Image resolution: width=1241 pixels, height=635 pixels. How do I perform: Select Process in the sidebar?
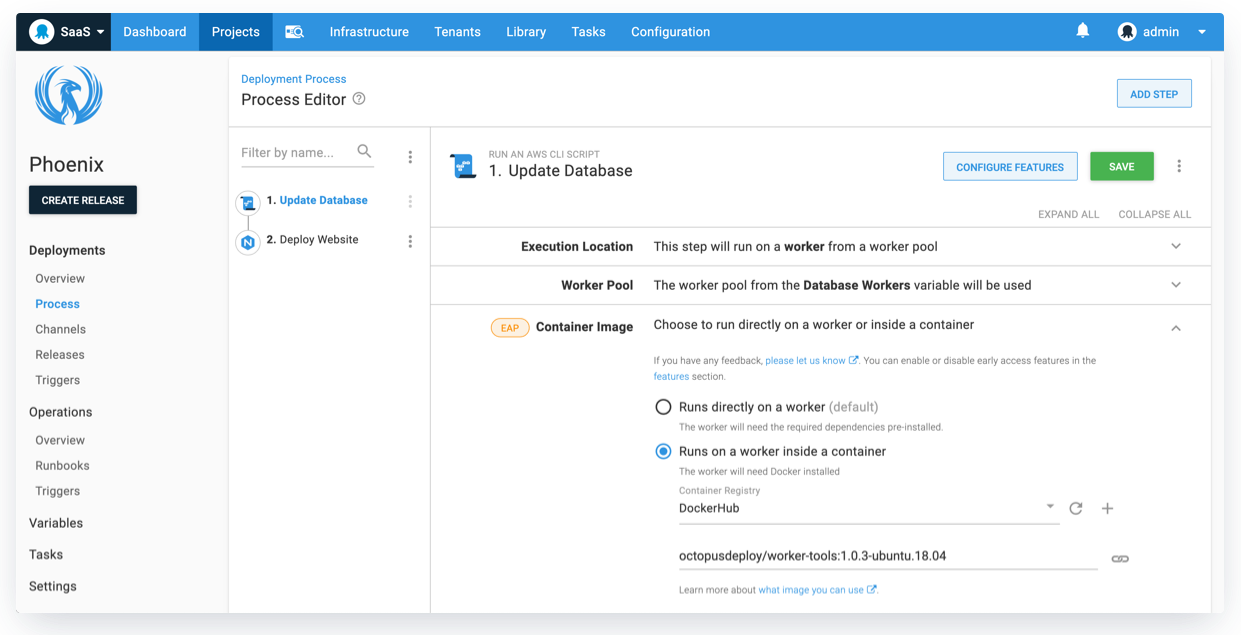58,304
